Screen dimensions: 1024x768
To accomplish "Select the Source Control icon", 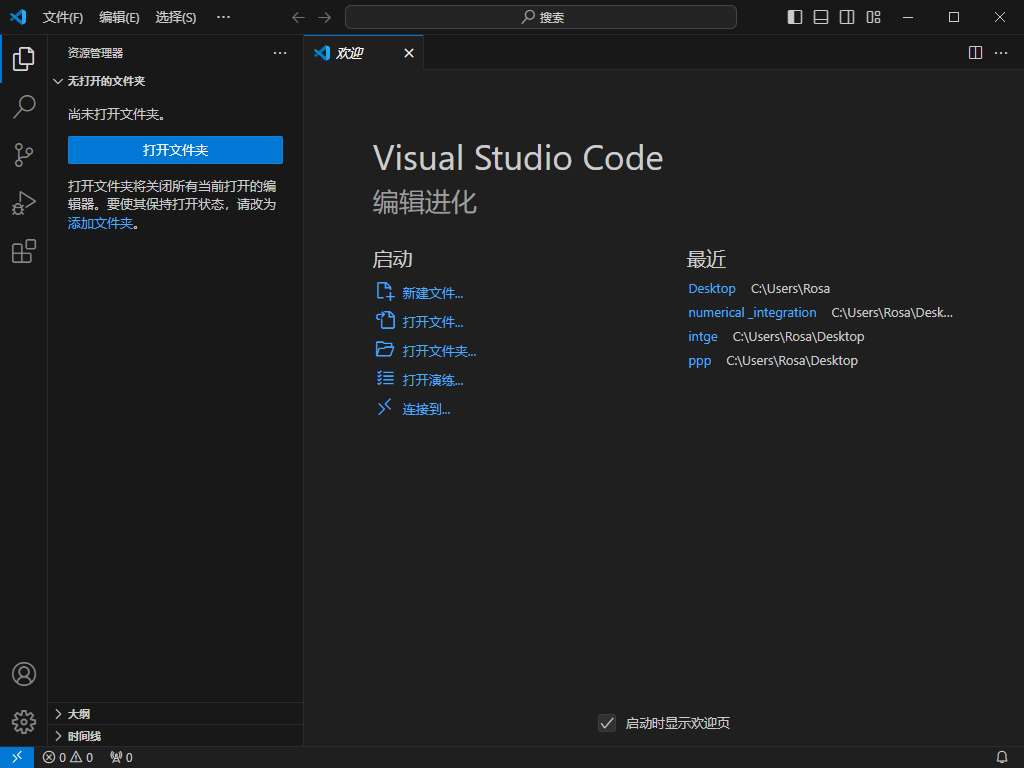I will pos(24,155).
